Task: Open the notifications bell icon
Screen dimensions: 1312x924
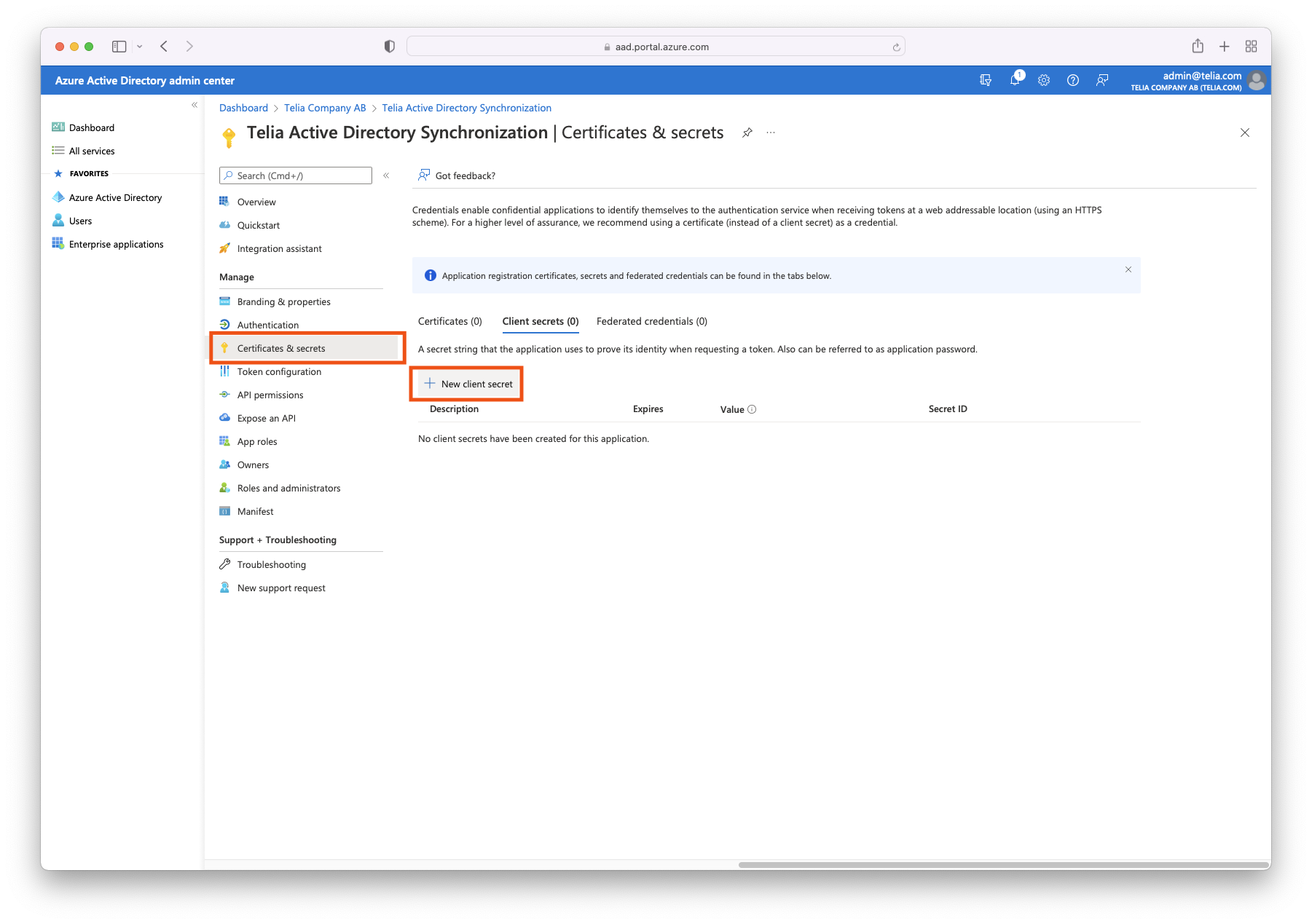Action: pos(1015,79)
